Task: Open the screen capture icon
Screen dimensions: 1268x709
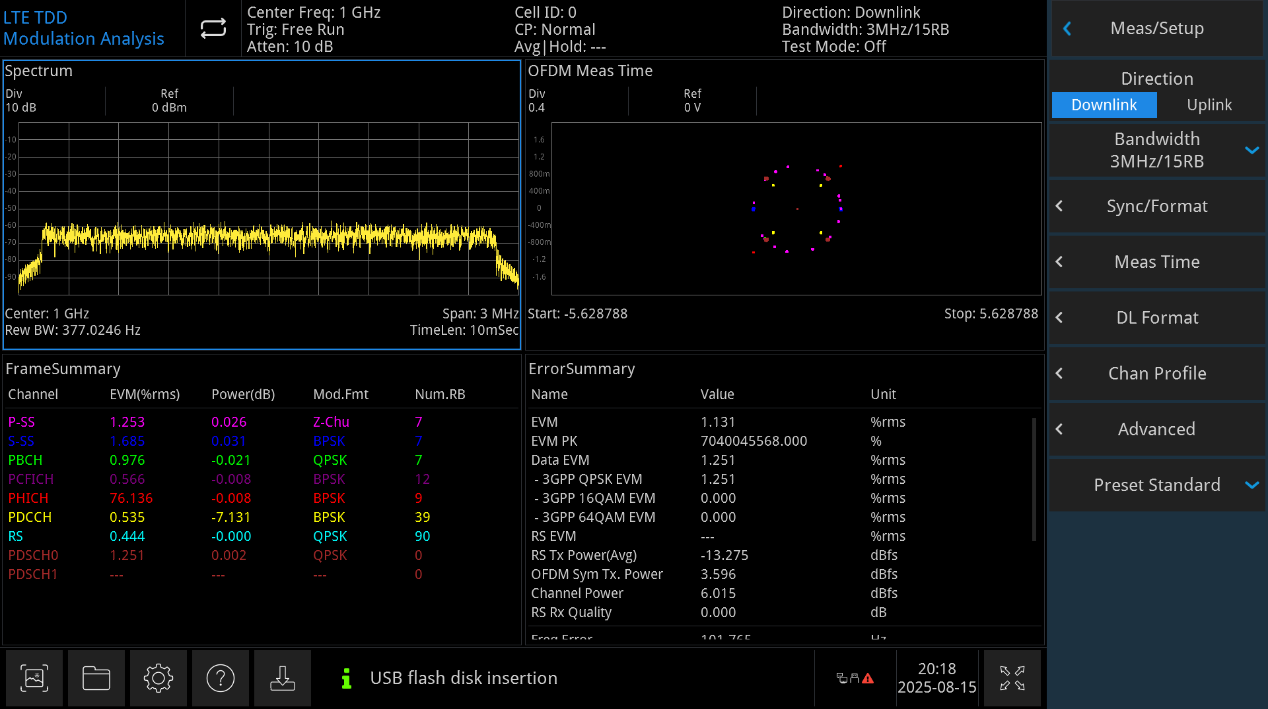Action: point(34,678)
